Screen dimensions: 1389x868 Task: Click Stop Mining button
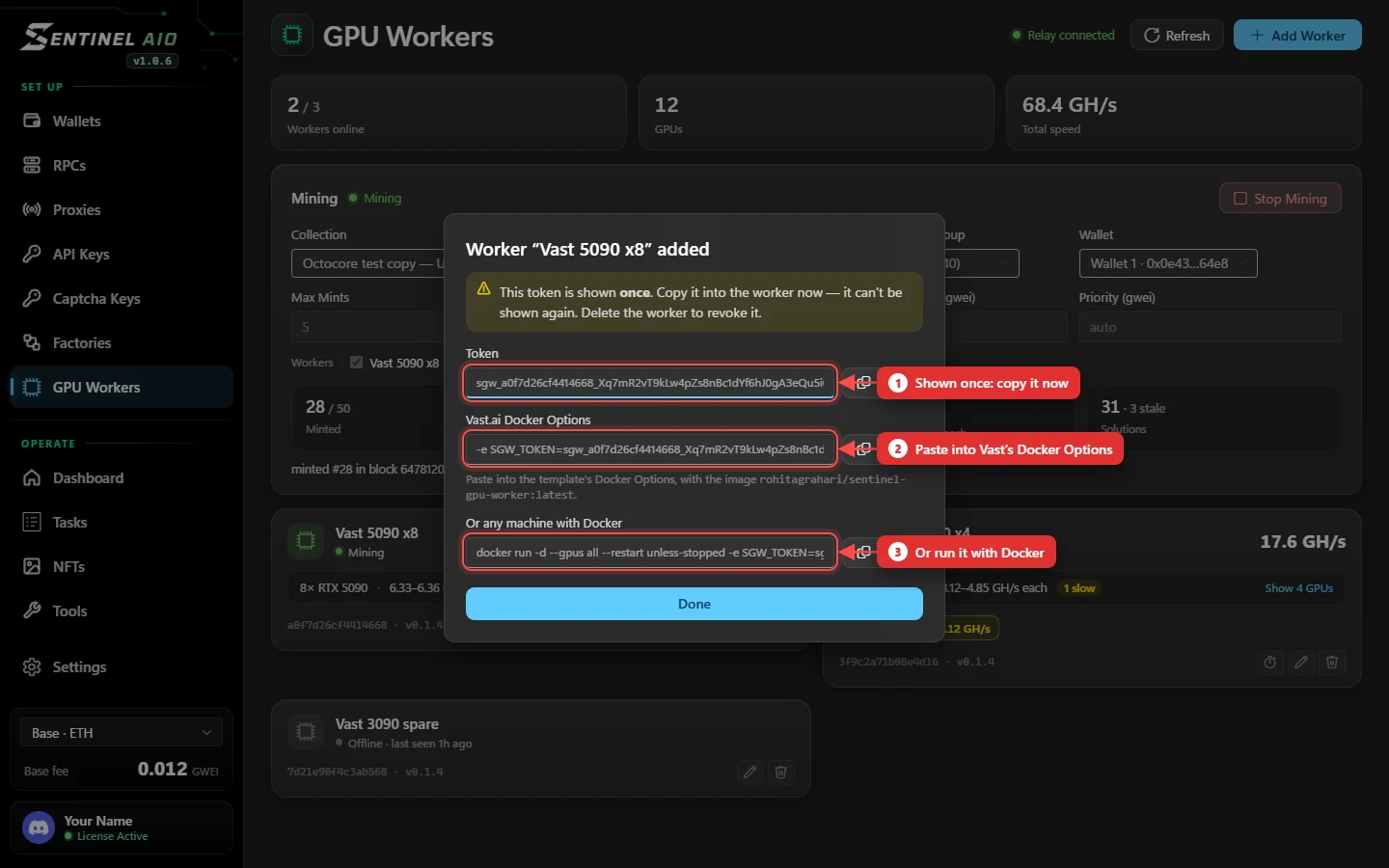1280,198
